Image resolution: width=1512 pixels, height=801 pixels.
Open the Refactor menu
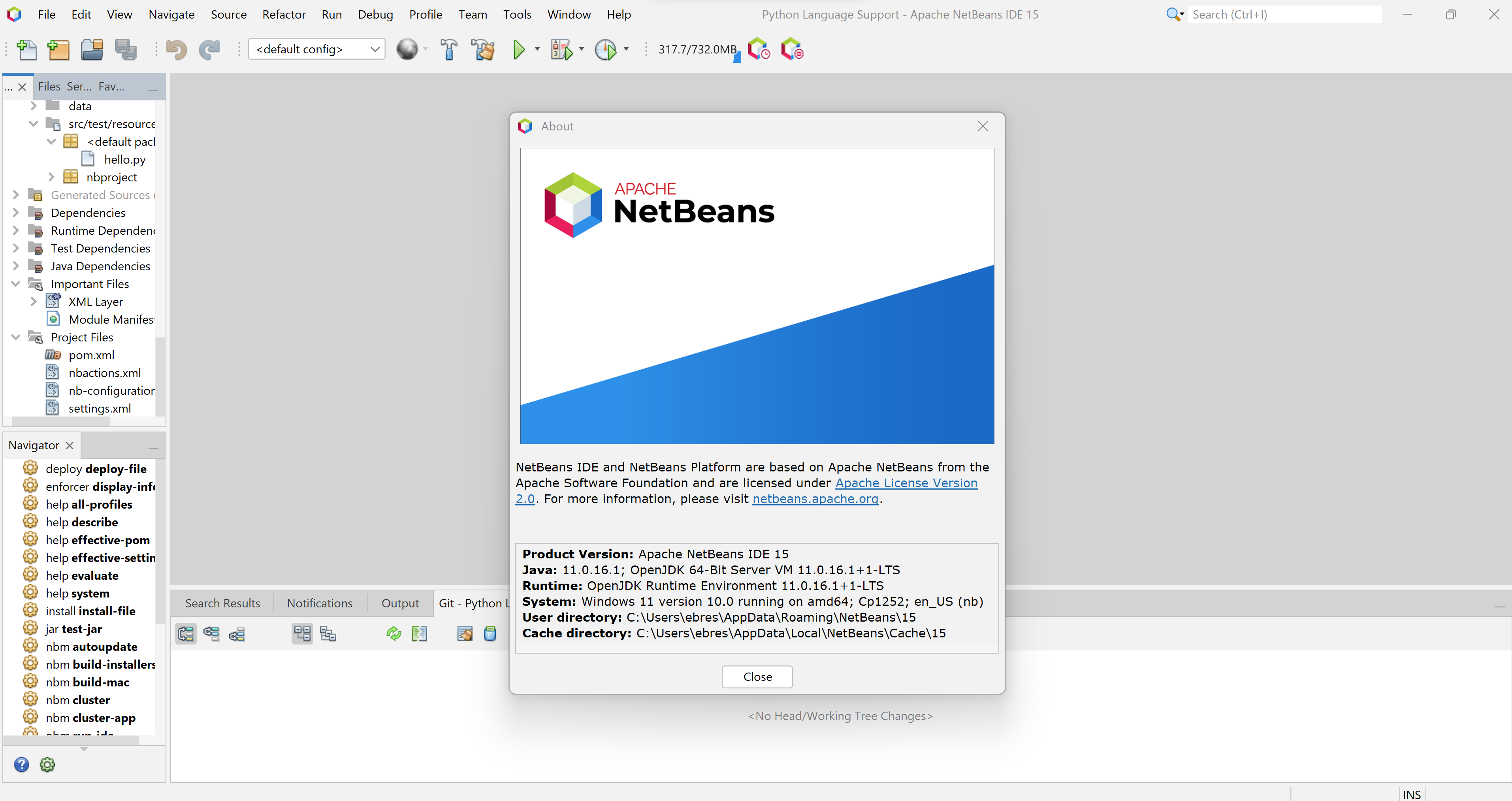point(284,14)
